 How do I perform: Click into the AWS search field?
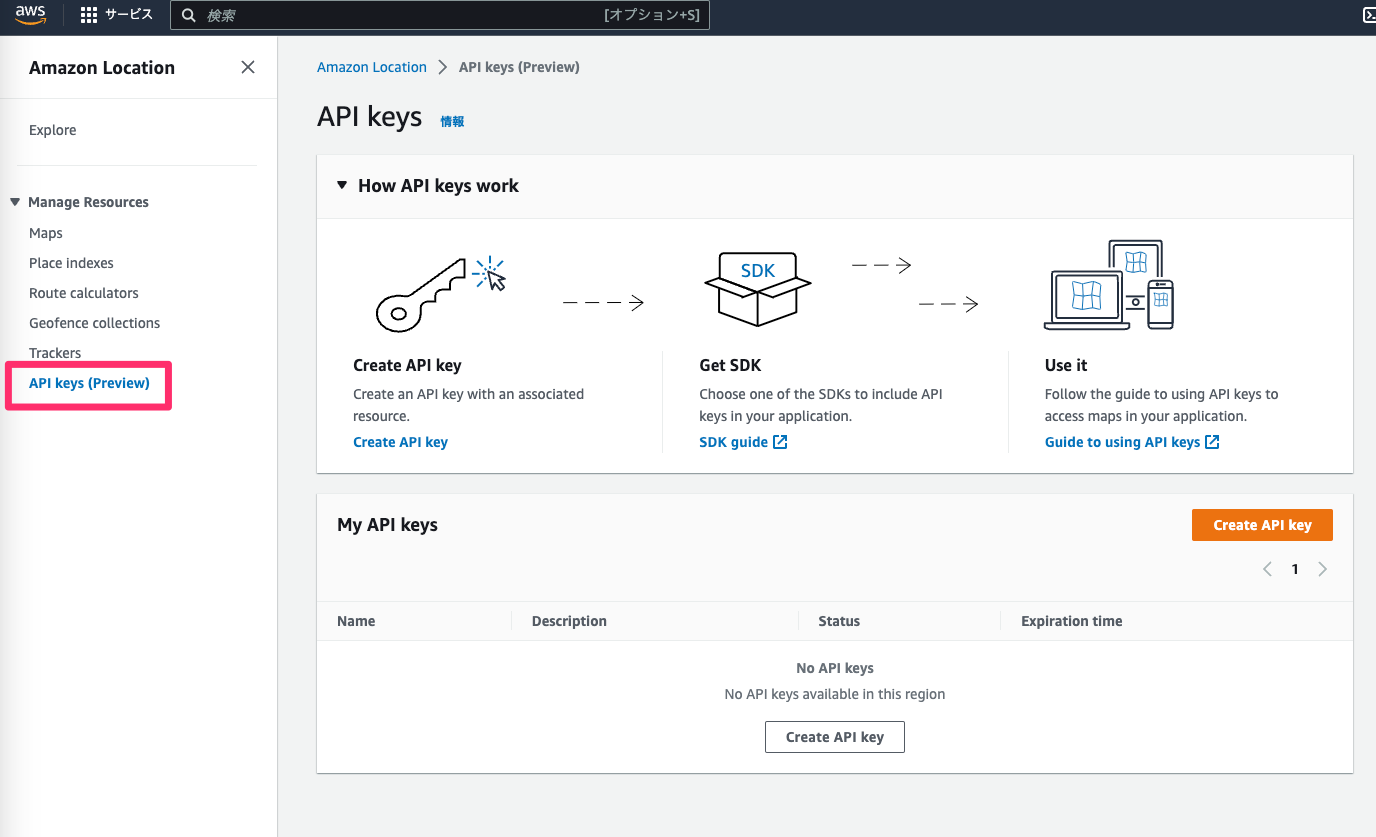pyautogui.click(x=440, y=15)
